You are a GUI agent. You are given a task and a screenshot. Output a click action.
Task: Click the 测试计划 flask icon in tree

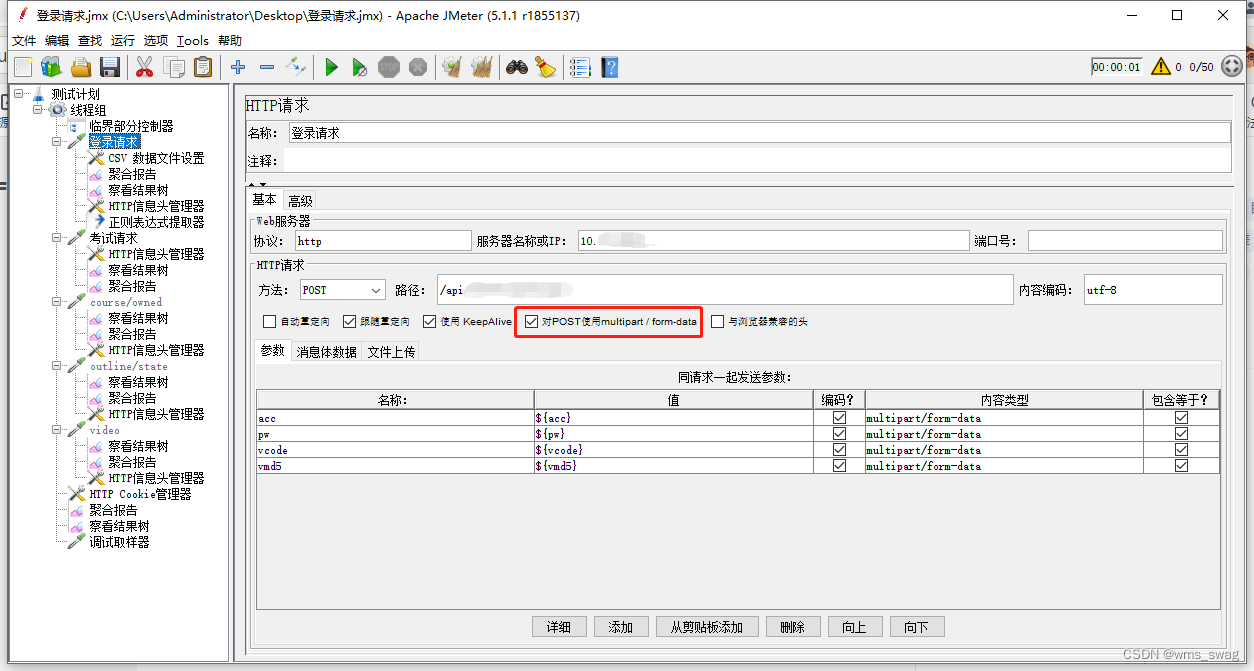39,94
